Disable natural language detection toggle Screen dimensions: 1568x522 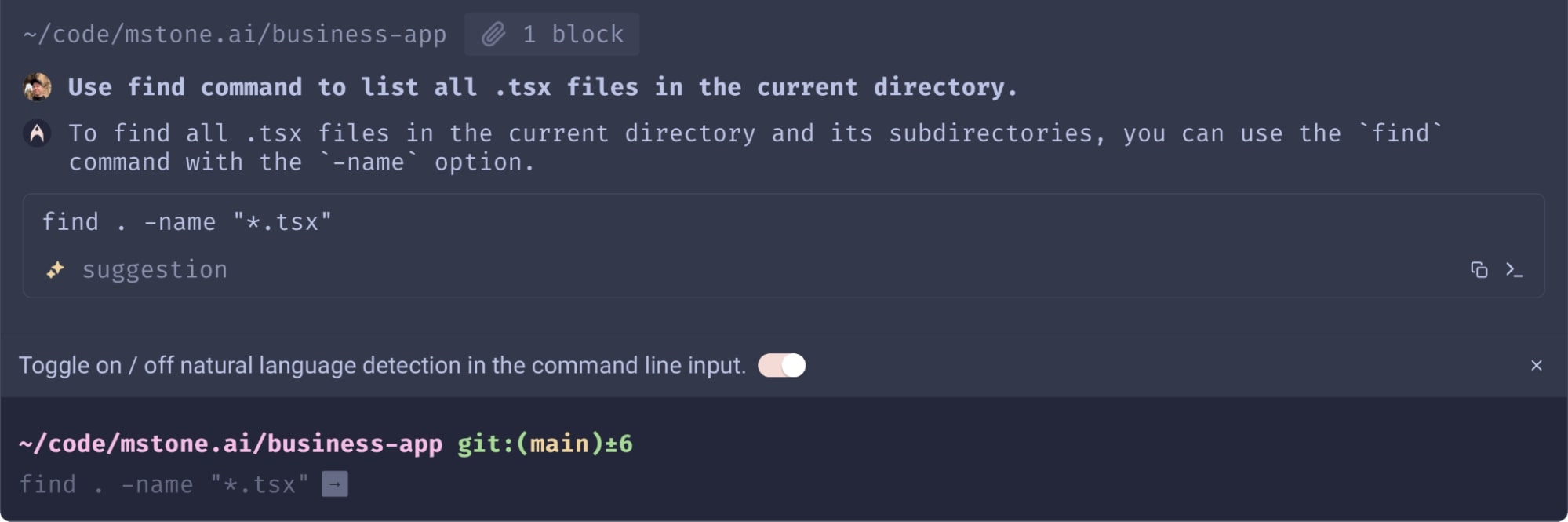[x=781, y=366]
